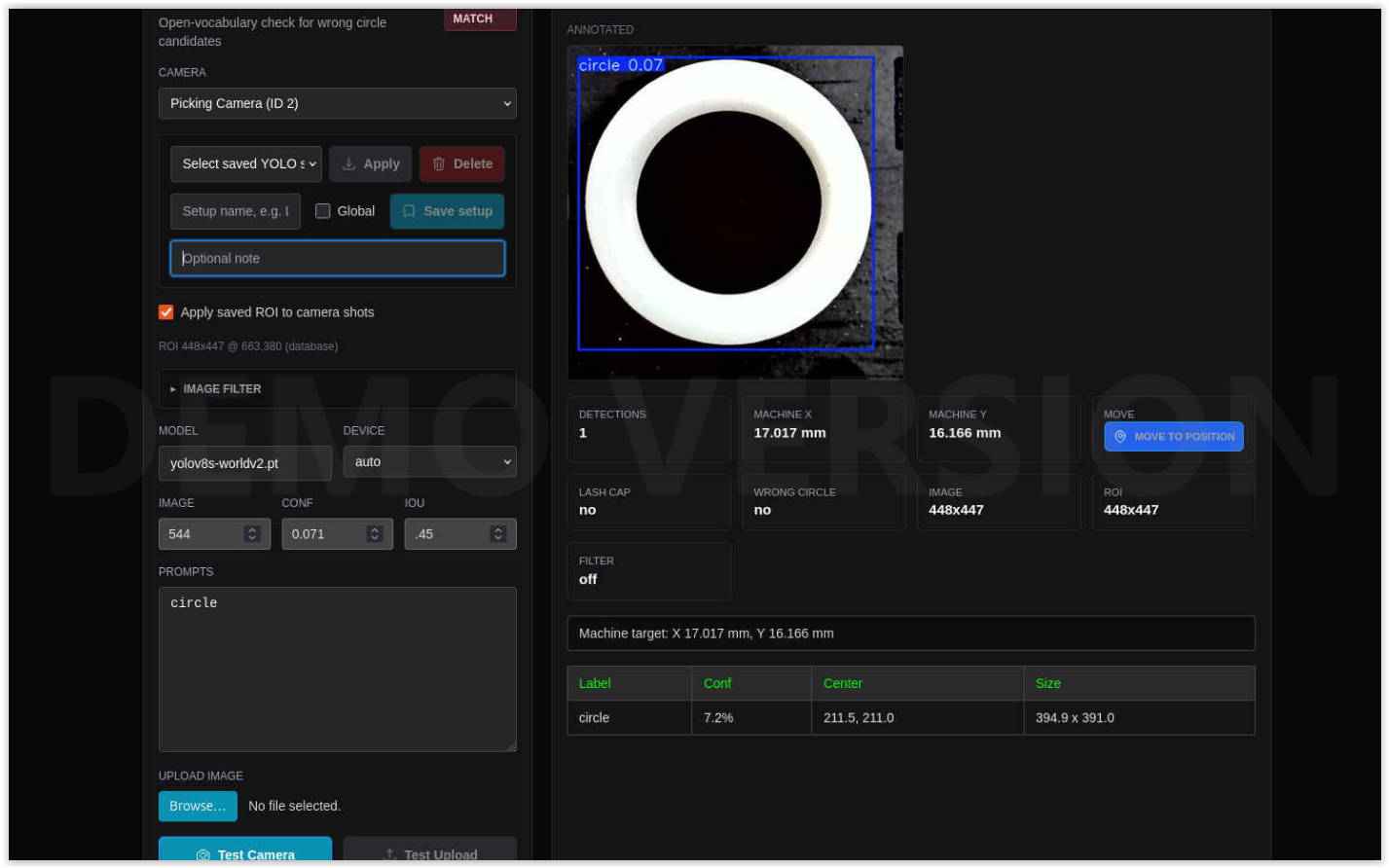1389x868 pixels.
Task: Click the Save setup button
Action: point(447,211)
